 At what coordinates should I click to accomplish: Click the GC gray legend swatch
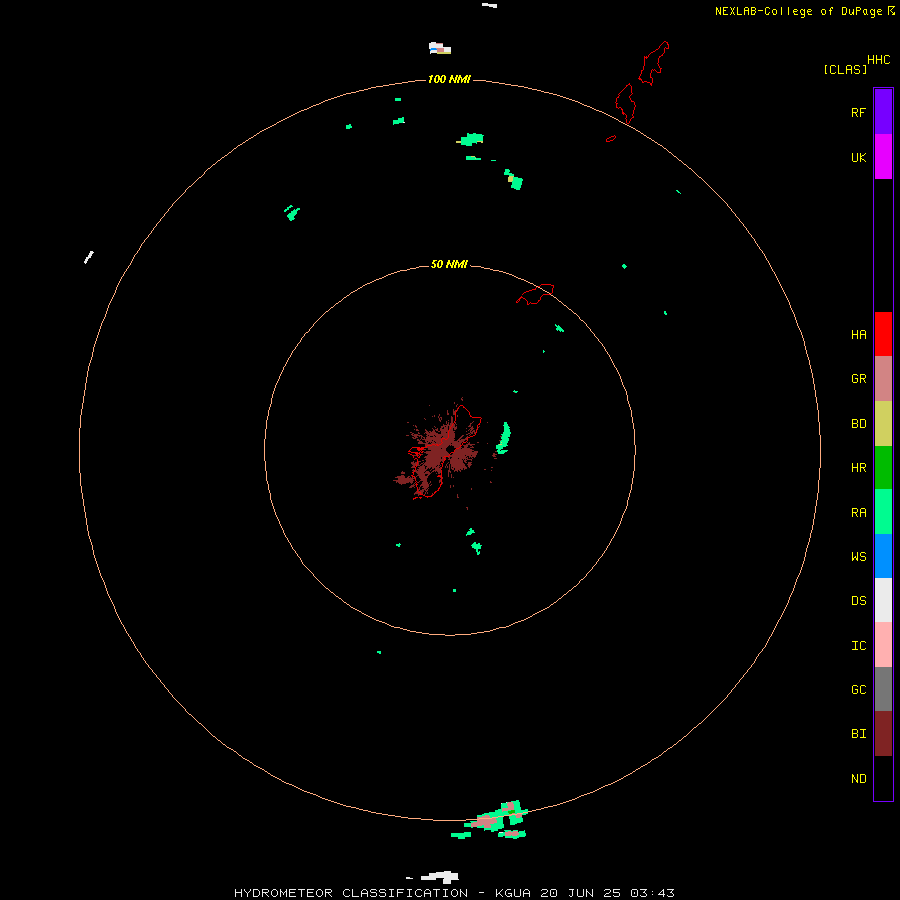point(883,689)
